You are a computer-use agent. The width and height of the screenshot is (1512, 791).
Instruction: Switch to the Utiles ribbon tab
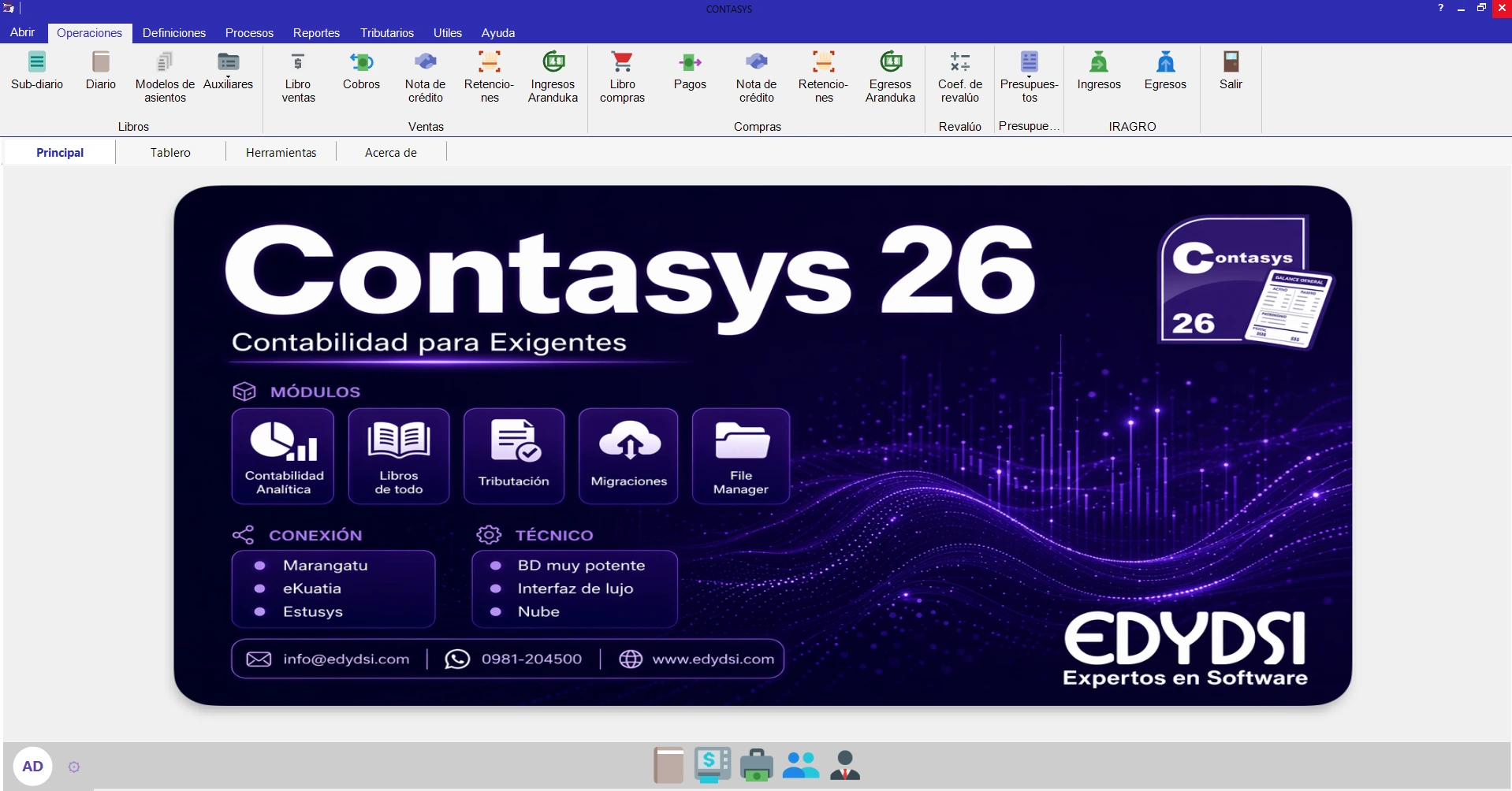coord(448,33)
